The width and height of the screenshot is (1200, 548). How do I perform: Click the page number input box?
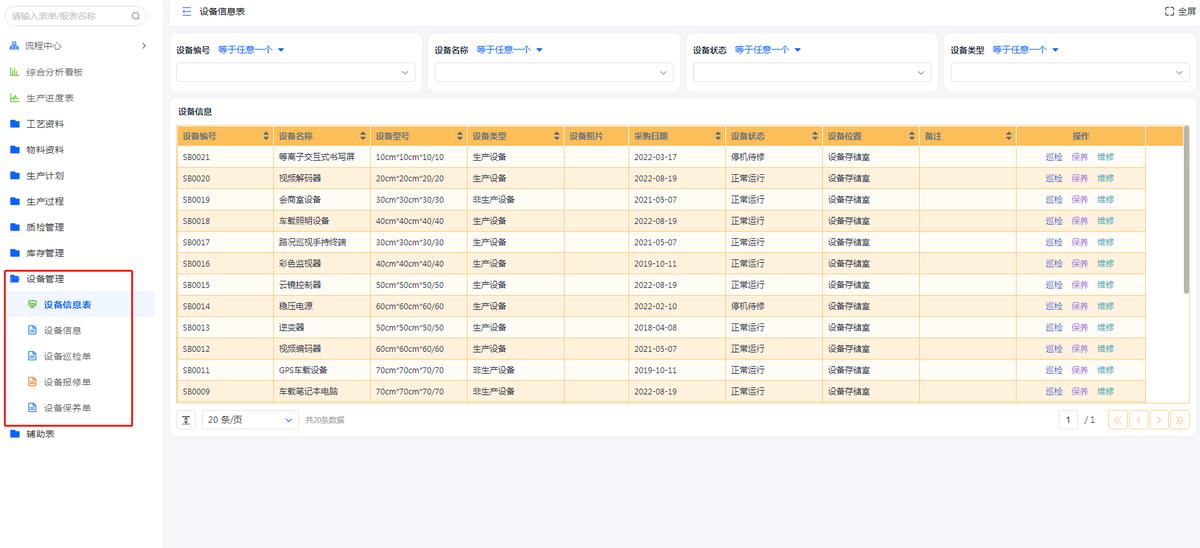click(x=1069, y=420)
